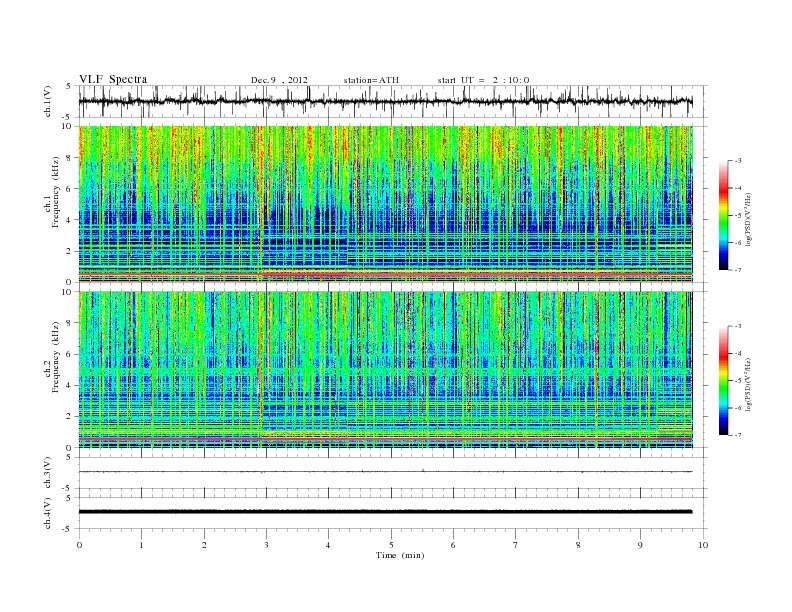
Task: Click time-axis tick label "10"
Action: click(703, 545)
